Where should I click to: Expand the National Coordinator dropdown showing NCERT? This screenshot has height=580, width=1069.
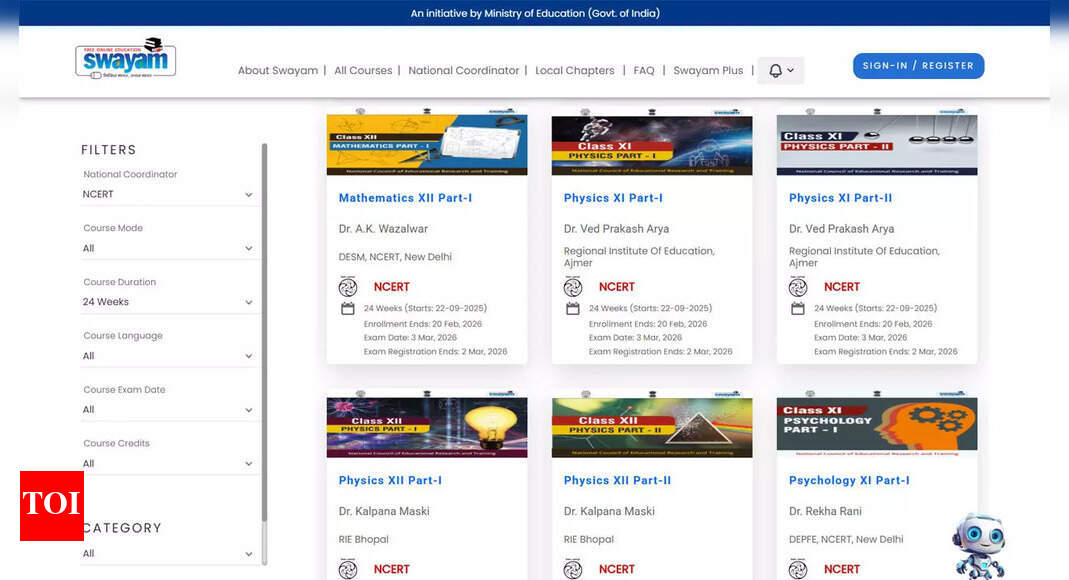click(x=167, y=194)
